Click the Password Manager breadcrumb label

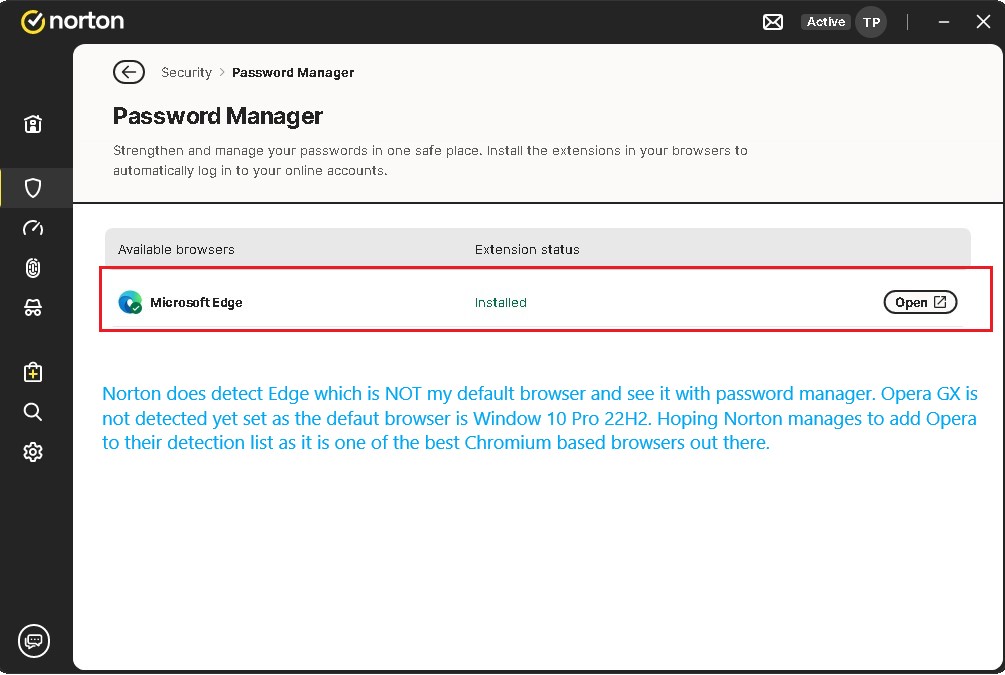293,72
